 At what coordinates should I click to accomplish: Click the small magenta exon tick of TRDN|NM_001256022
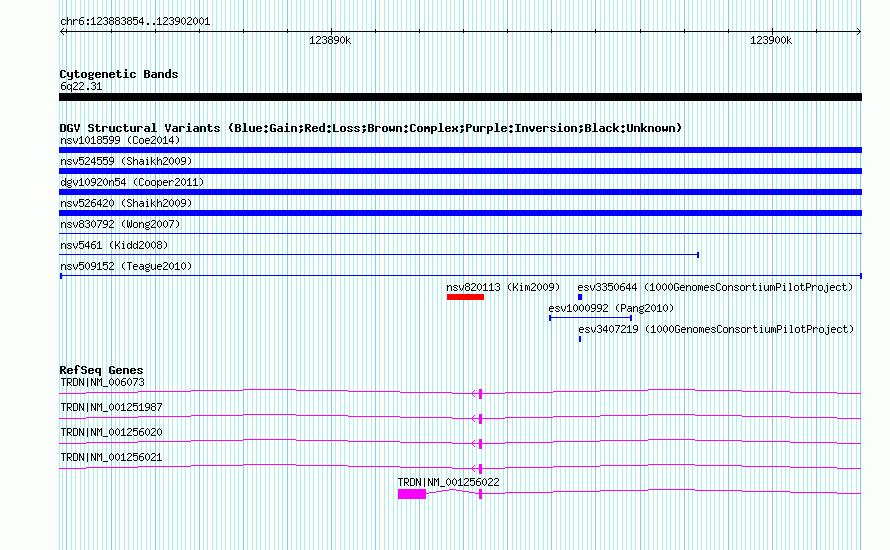[x=480, y=494]
